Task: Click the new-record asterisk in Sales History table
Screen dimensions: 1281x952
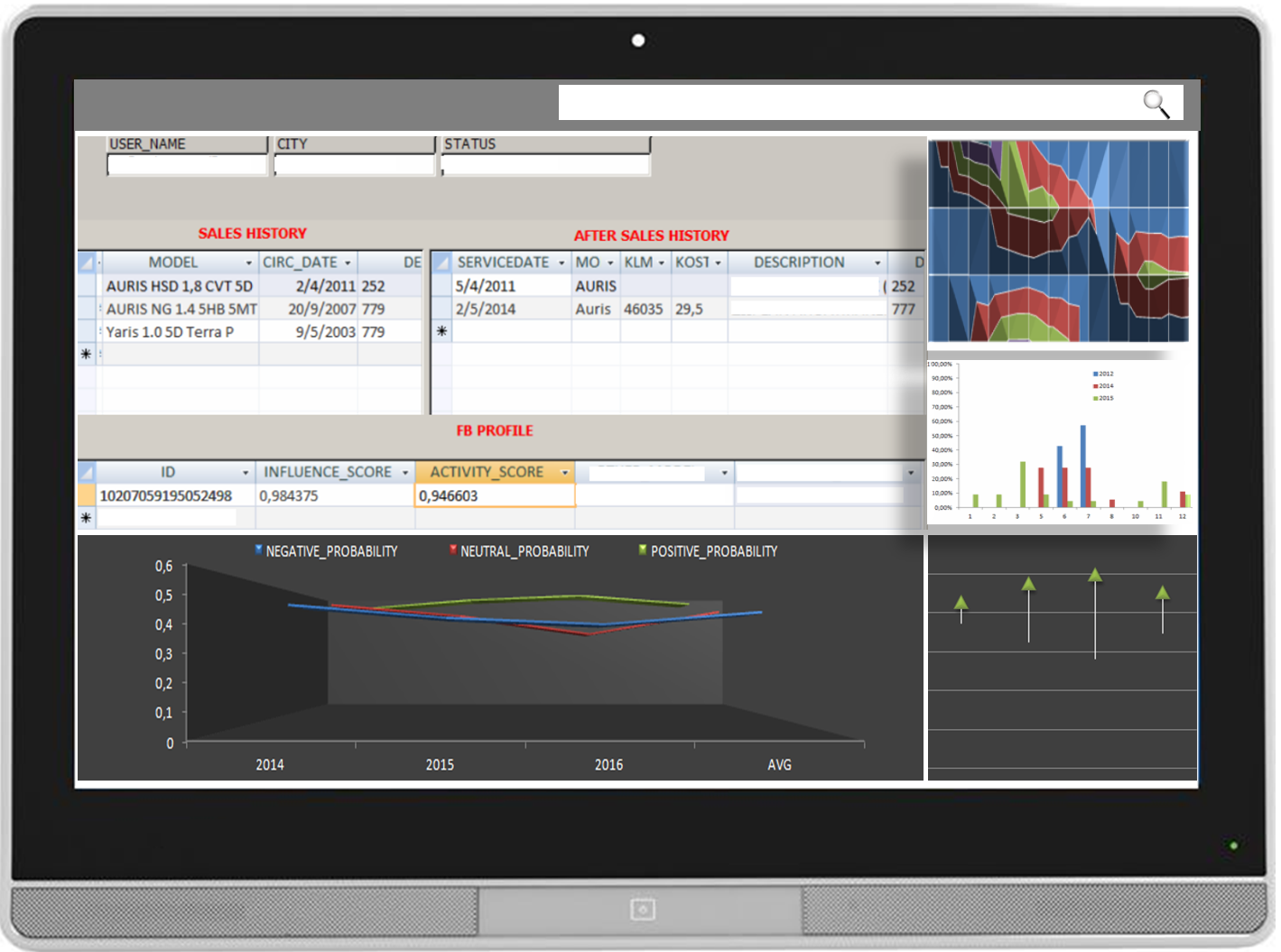Action: coord(87,354)
